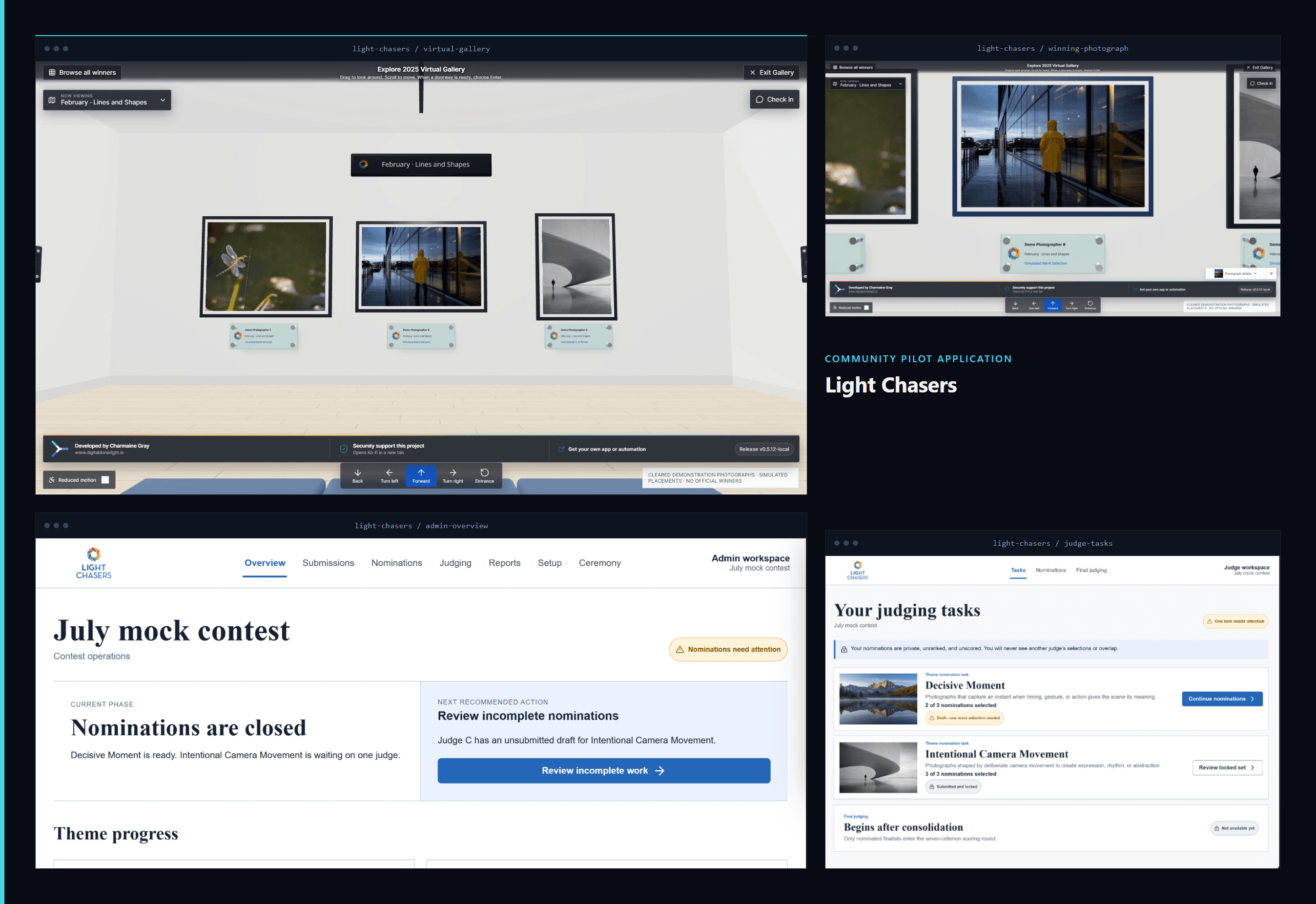Click the Demo Photographer B plaque in virtual-gallery

(x=421, y=336)
